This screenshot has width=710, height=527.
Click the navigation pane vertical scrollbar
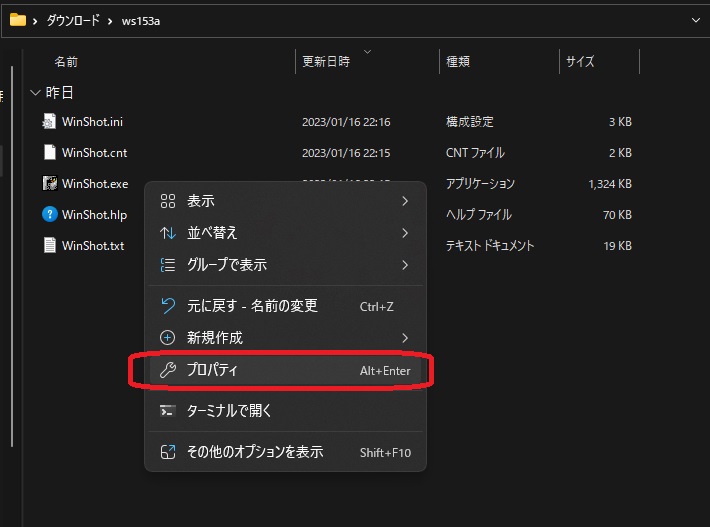point(12,257)
